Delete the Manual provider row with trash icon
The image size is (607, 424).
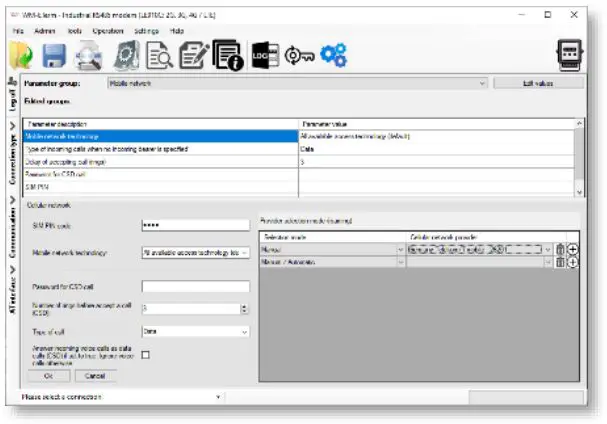[x=560, y=249]
